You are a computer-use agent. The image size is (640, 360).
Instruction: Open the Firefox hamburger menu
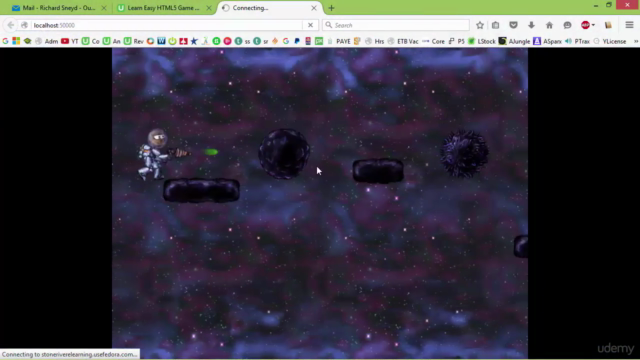(x=629, y=25)
